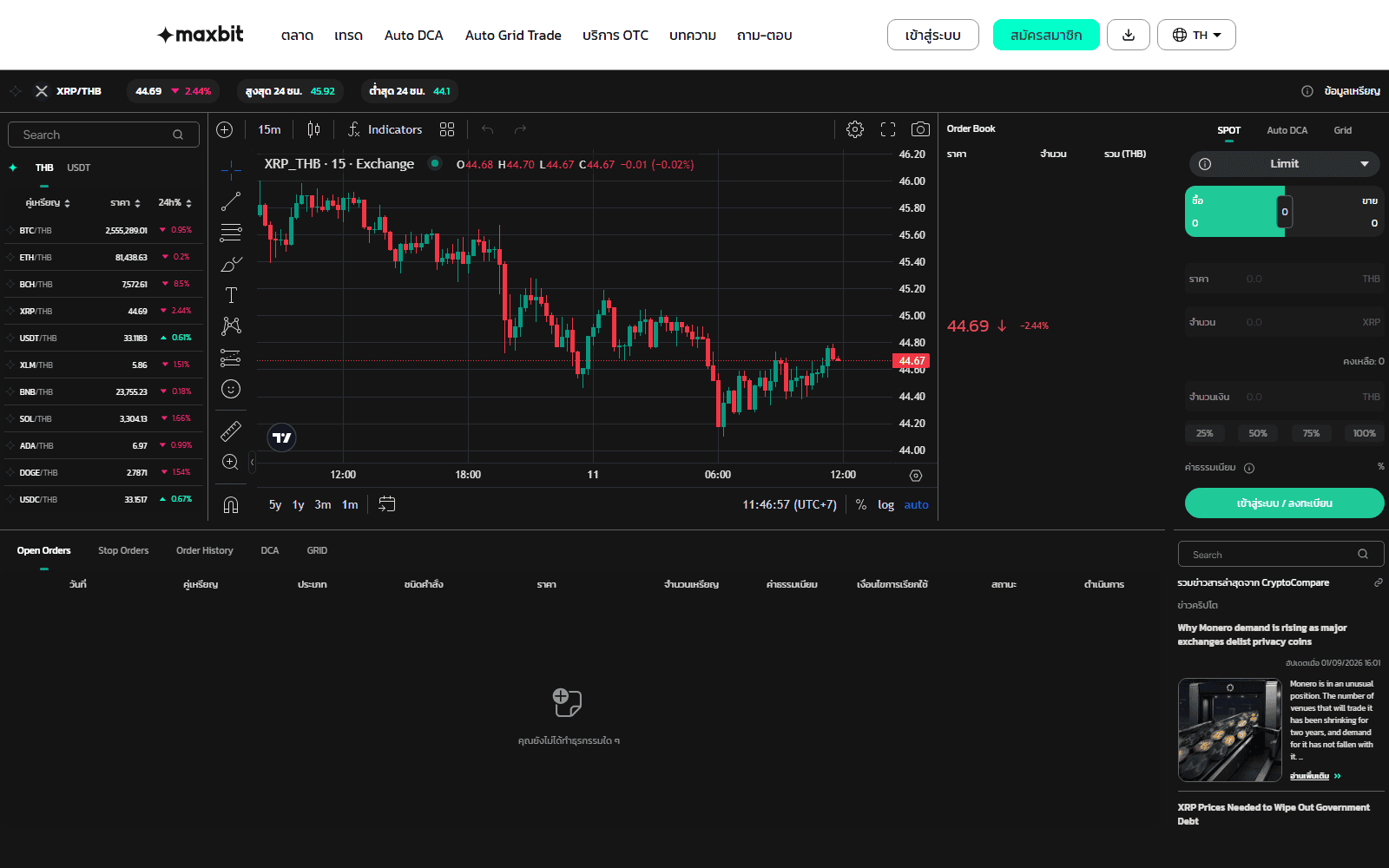Take a chart snapshot with camera icon

click(x=920, y=129)
